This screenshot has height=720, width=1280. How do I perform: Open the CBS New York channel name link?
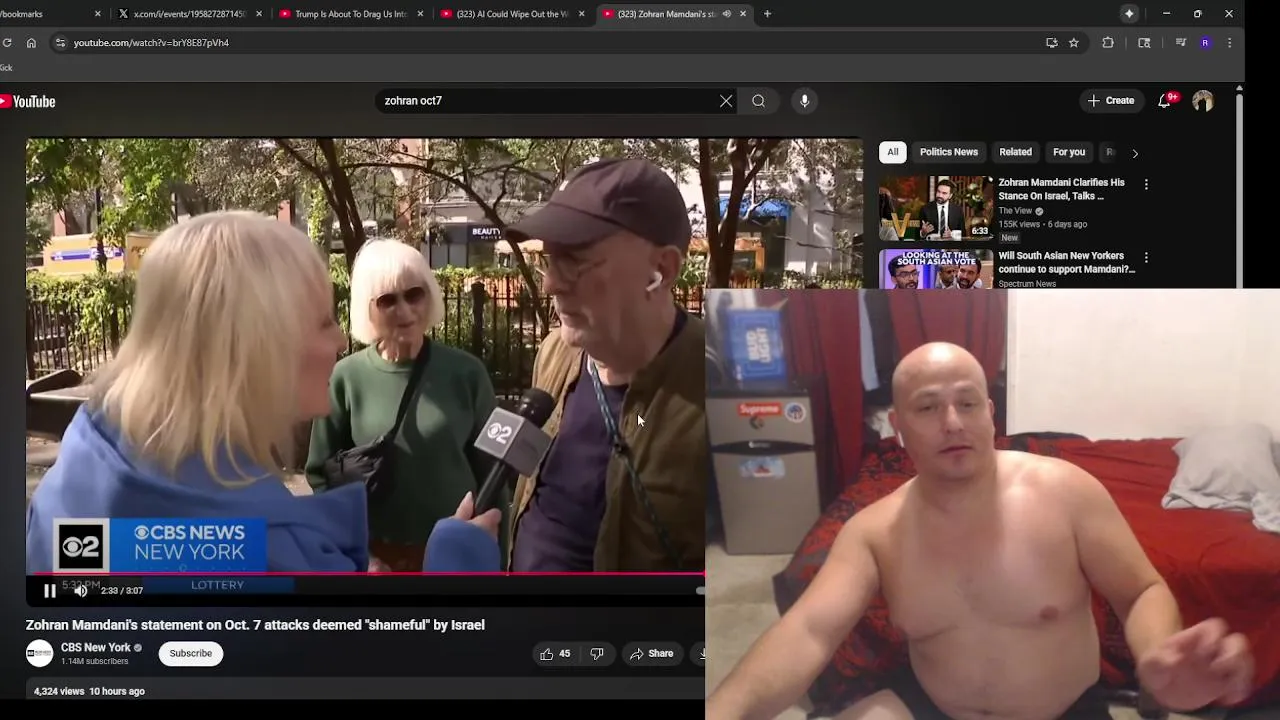(x=96, y=648)
